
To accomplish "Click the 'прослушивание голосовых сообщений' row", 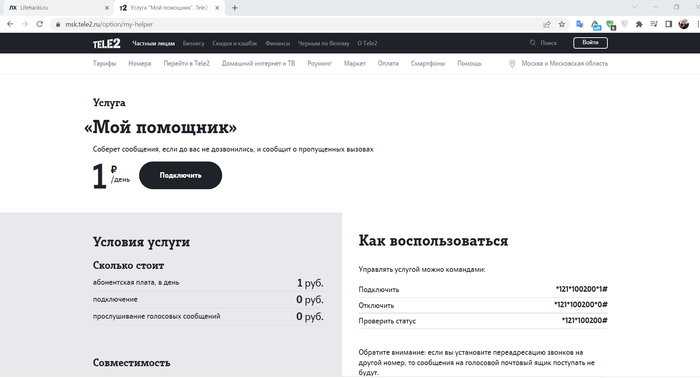I will (208, 316).
